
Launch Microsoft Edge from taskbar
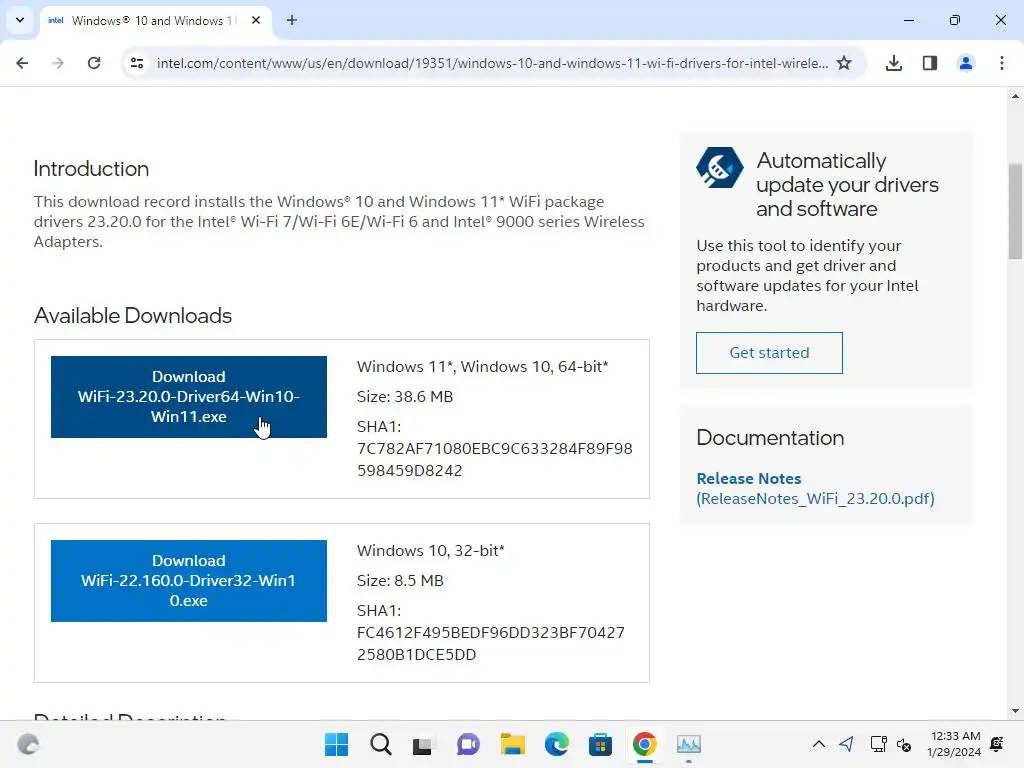pyautogui.click(x=556, y=744)
